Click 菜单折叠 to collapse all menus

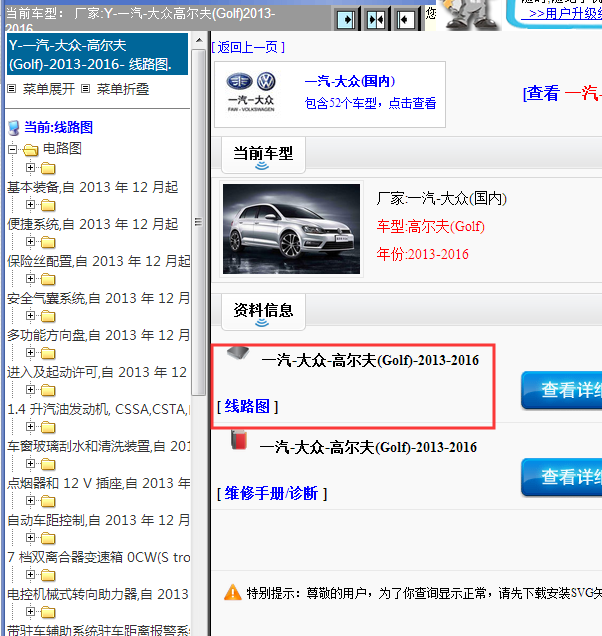122,89
